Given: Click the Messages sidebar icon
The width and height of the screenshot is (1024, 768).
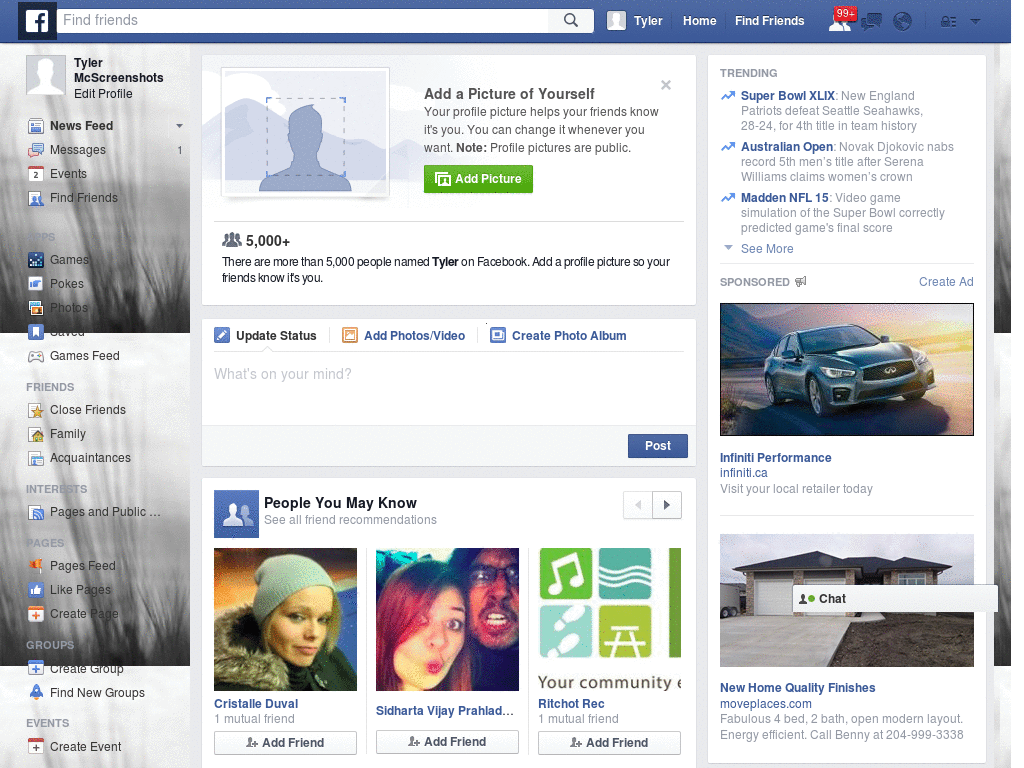Looking at the screenshot, I should pos(36,150).
